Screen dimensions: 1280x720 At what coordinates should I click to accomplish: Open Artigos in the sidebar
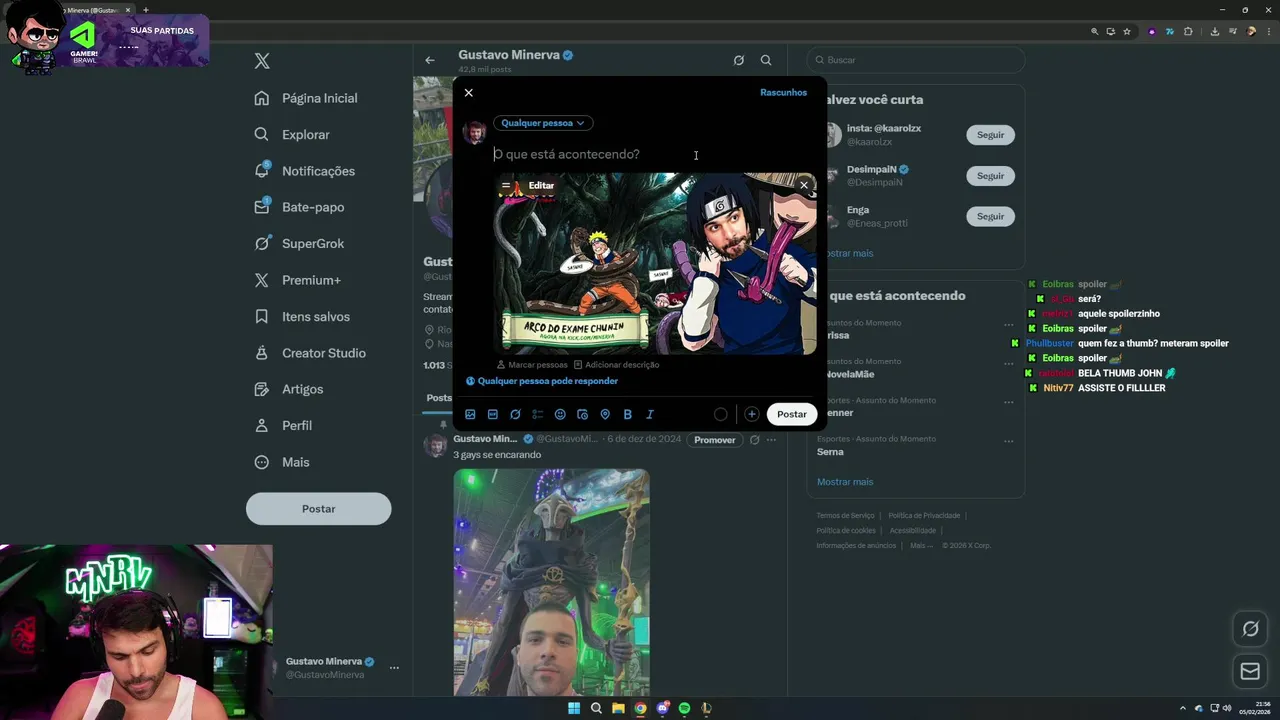click(289, 389)
